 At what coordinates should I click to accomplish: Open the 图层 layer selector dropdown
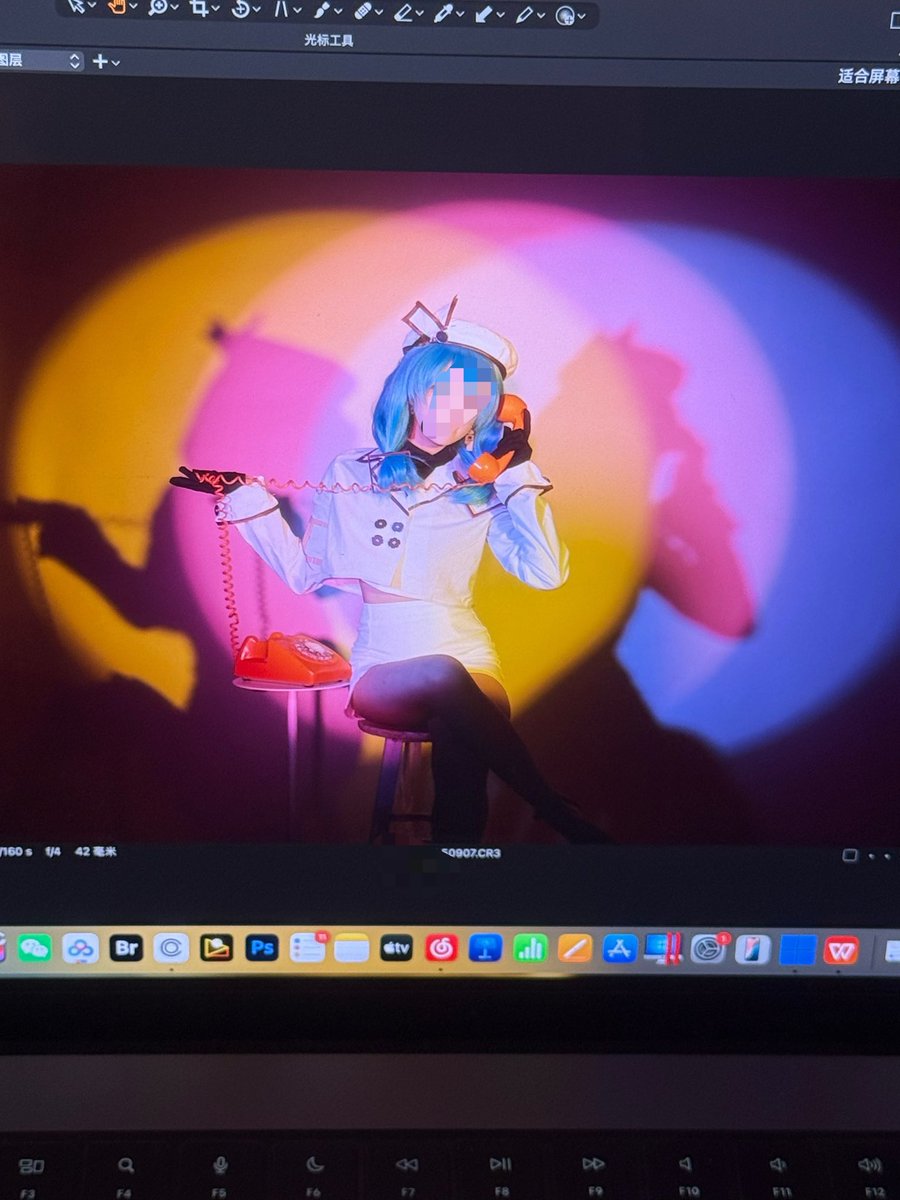[x=41, y=61]
